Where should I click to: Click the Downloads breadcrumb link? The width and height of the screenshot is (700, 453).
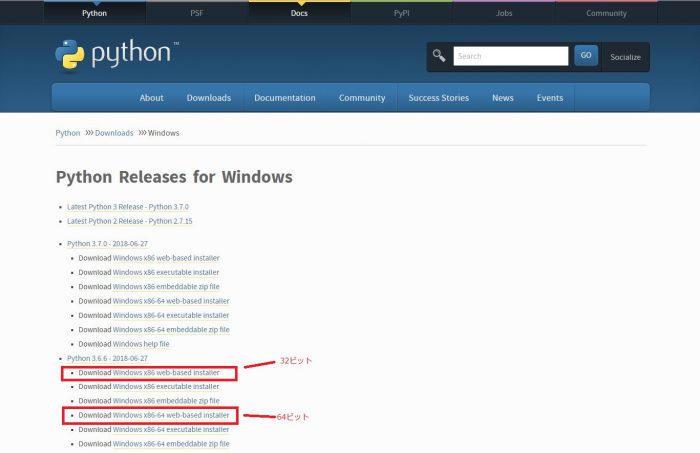pos(114,133)
